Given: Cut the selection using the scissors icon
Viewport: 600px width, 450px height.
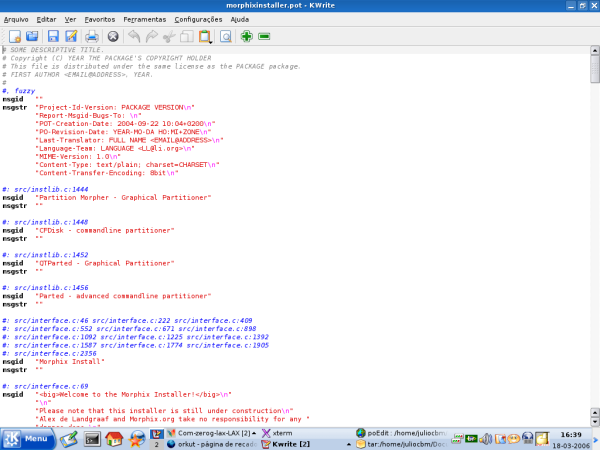Looking at the screenshot, I should tap(169, 36).
